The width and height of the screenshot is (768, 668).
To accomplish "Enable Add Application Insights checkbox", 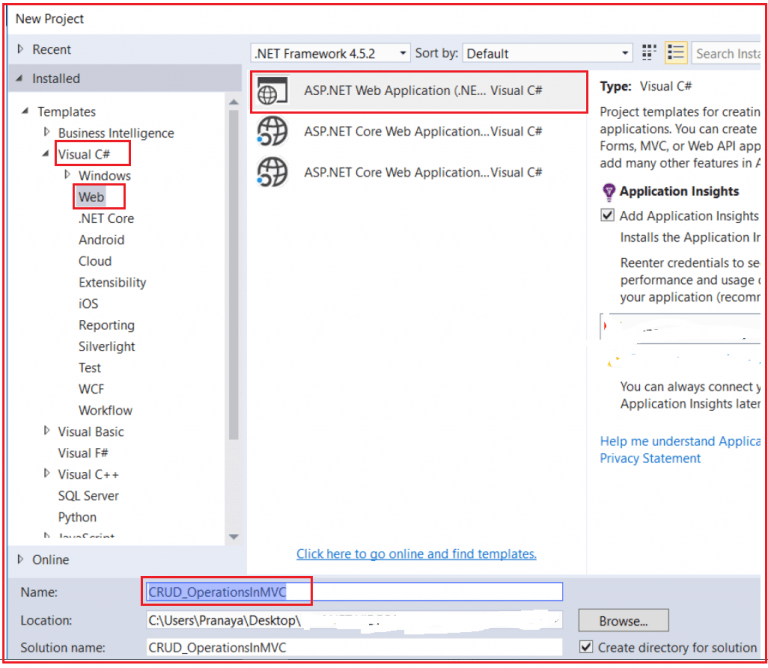I will [608, 216].
